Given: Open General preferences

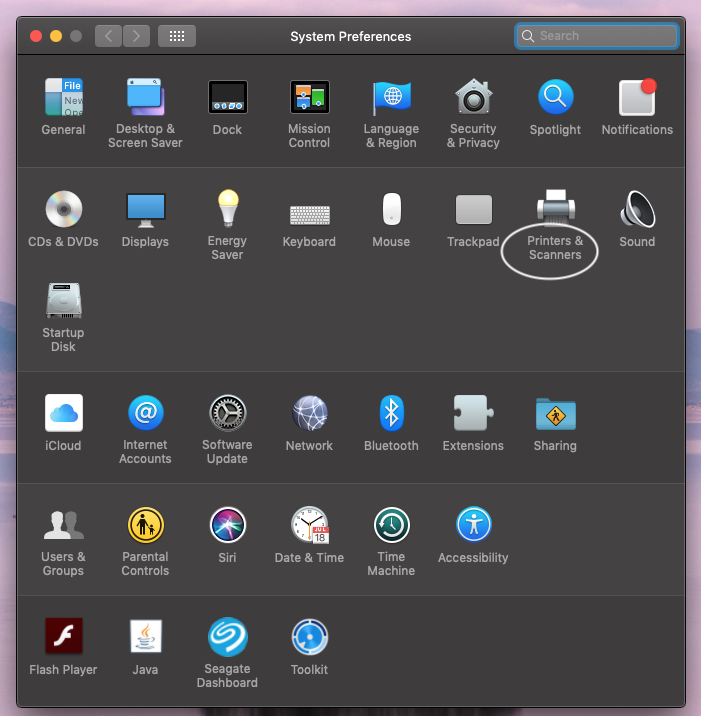Looking at the screenshot, I should (x=63, y=97).
